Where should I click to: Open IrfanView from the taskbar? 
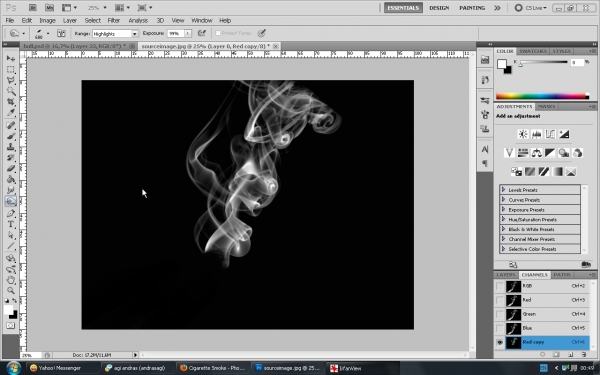(362, 368)
